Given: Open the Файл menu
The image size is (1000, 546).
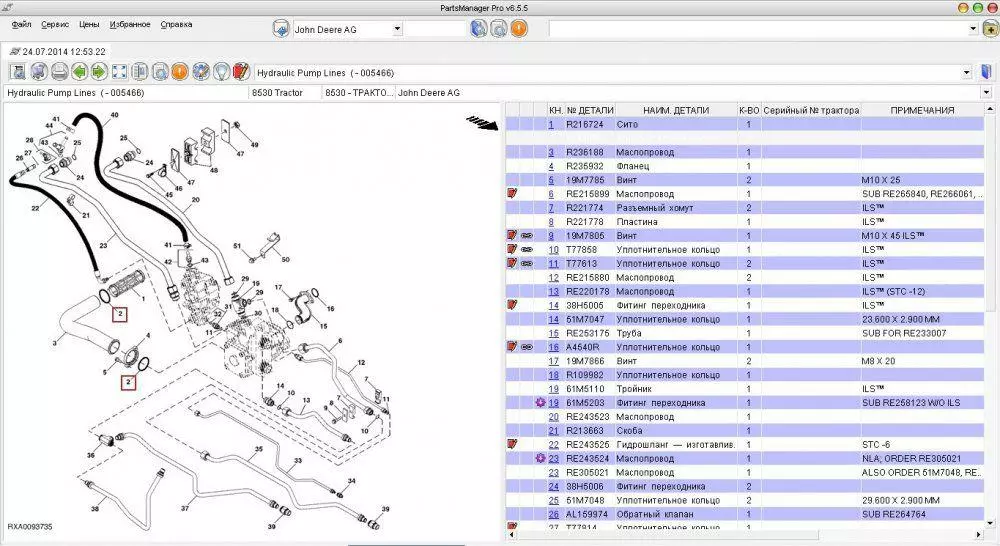Looking at the screenshot, I should pyautogui.click(x=21, y=24).
